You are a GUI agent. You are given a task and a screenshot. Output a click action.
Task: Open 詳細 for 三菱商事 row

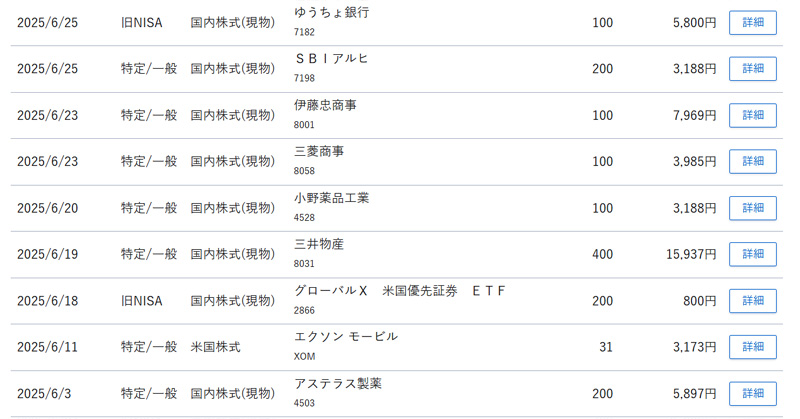click(x=753, y=161)
